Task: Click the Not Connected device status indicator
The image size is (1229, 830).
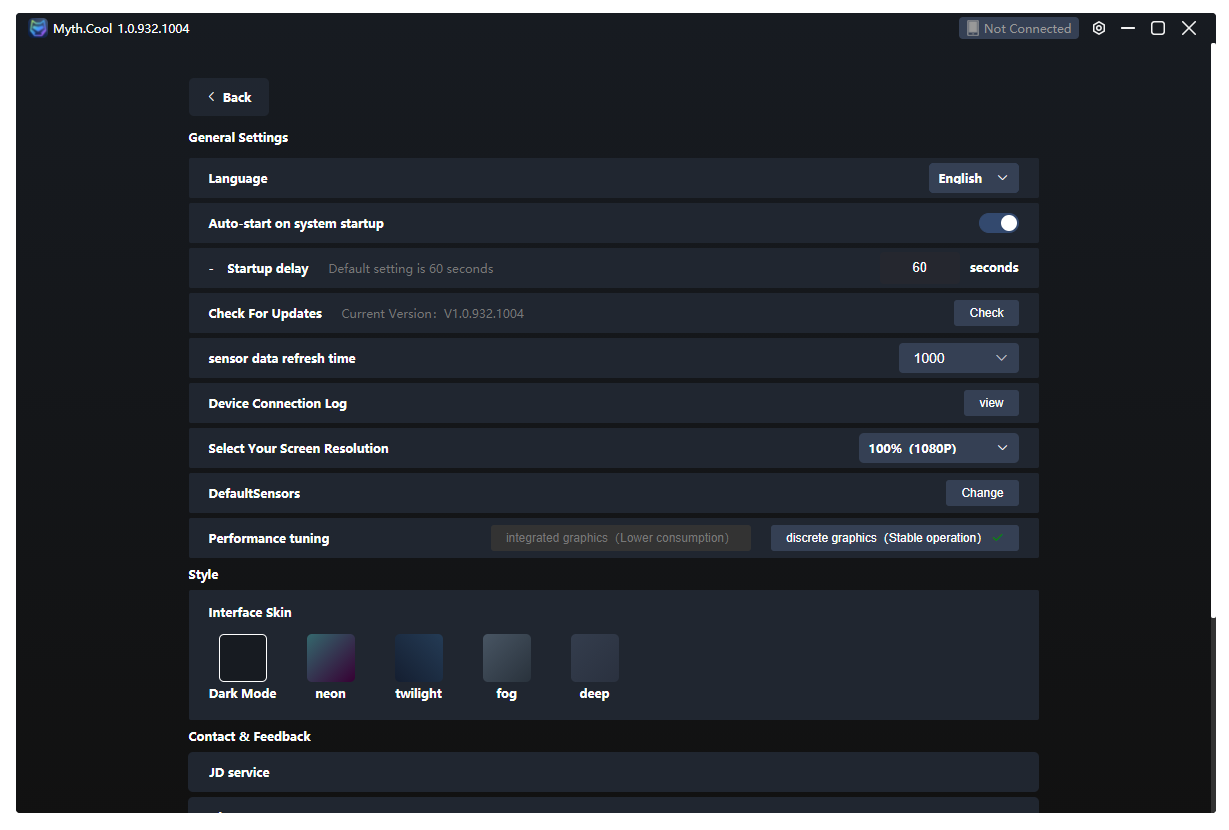Action: 1018,28
